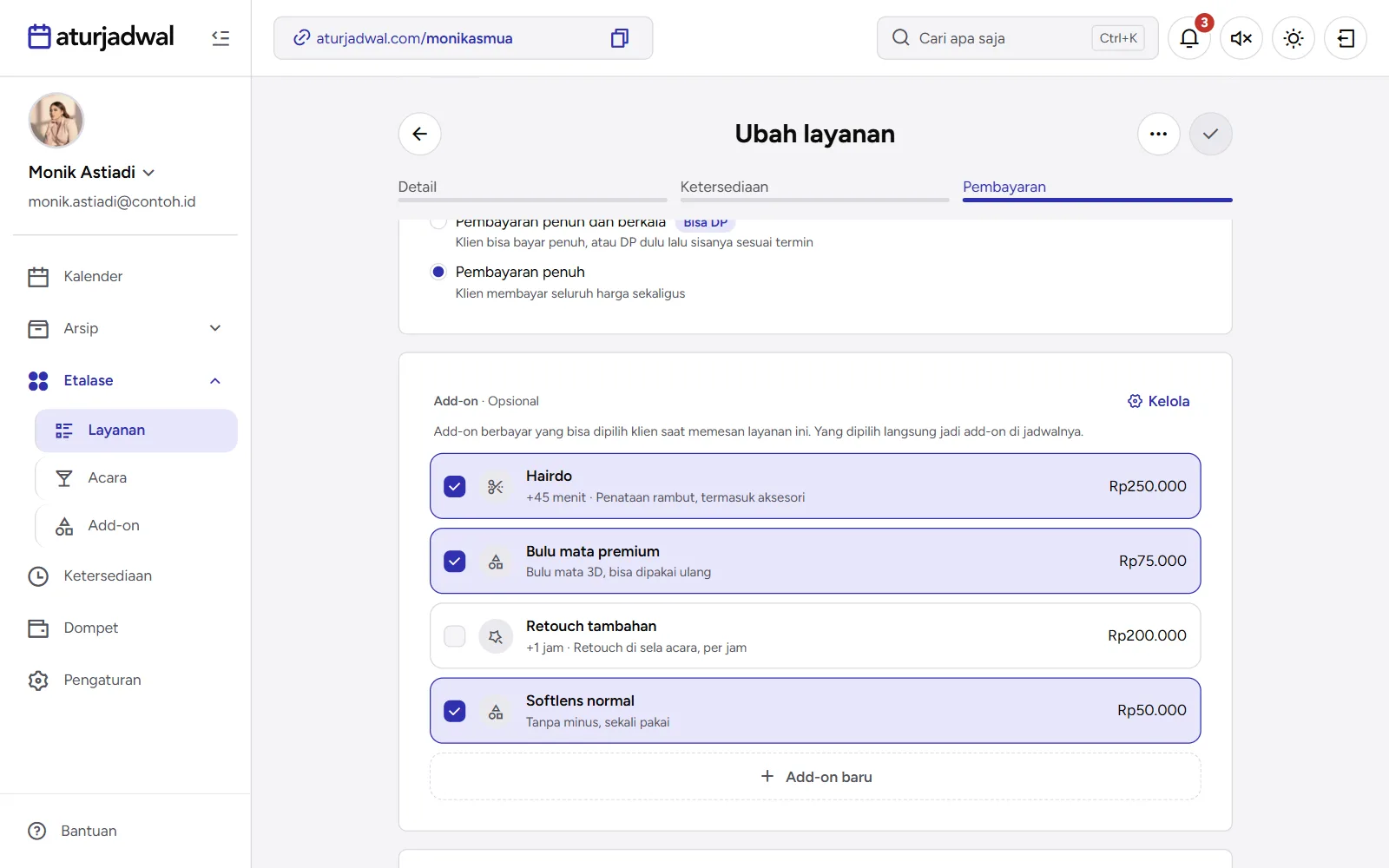
Task: Click the scissors icon on Hairdo add-on
Action: click(496, 487)
